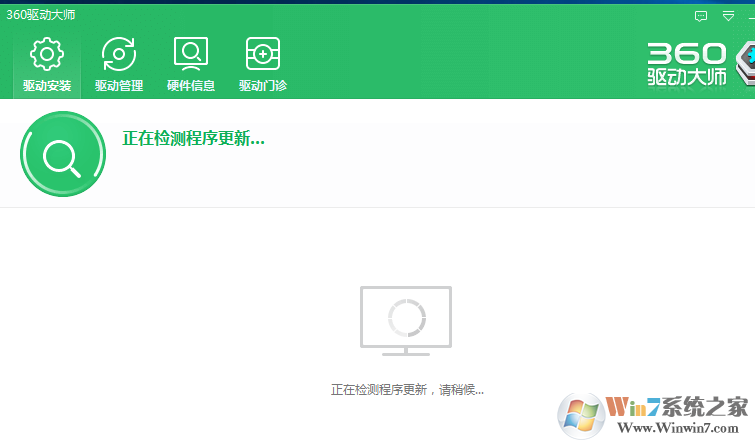Click the Windows flag watermark logo
Screen dimensions: 755x442
[580, 412]
